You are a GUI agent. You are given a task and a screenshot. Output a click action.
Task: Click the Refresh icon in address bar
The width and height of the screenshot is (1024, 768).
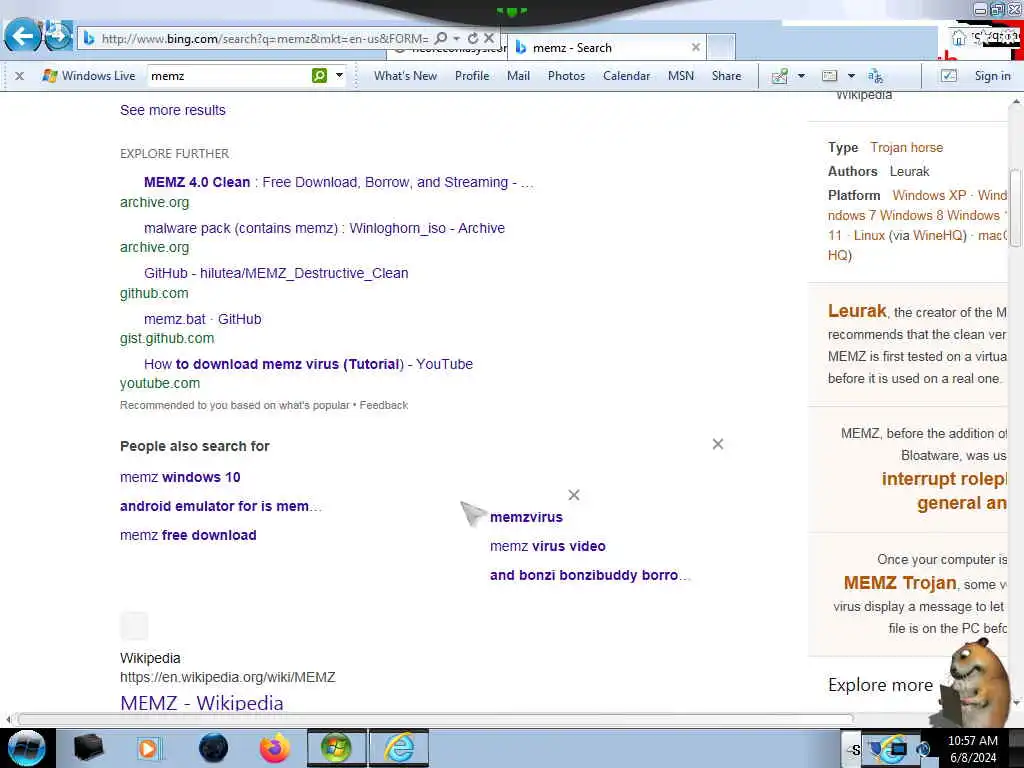click(473, 39)
